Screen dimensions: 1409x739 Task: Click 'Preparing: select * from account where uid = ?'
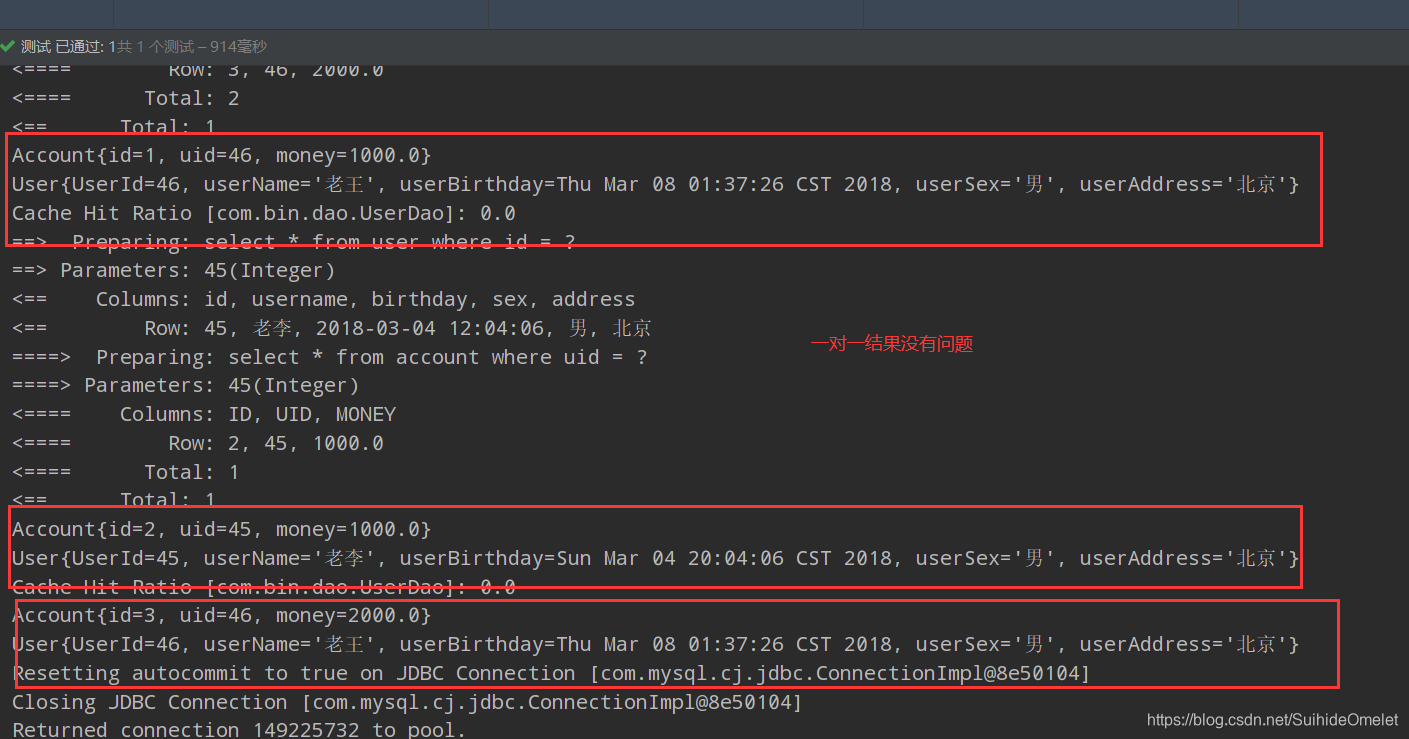pyautogui.click(x=372, y=357)
